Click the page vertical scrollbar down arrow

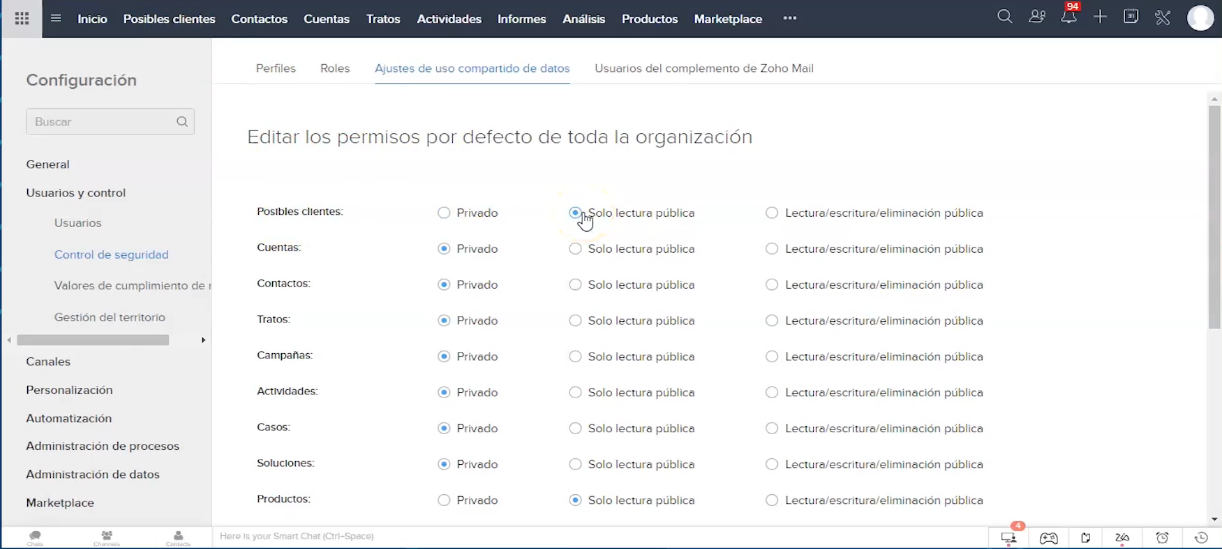tap(1215, 519)
